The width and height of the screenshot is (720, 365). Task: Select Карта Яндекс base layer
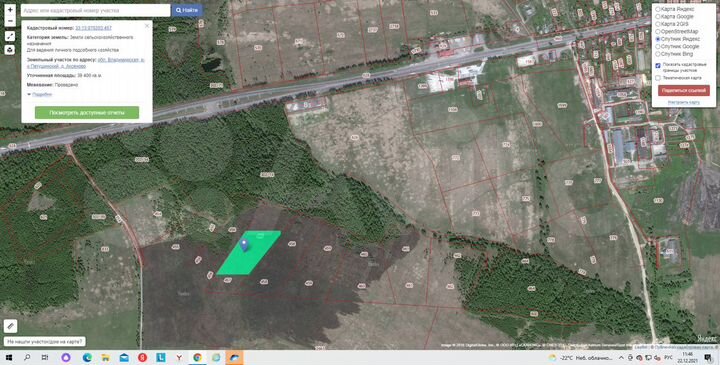[658, 9]
